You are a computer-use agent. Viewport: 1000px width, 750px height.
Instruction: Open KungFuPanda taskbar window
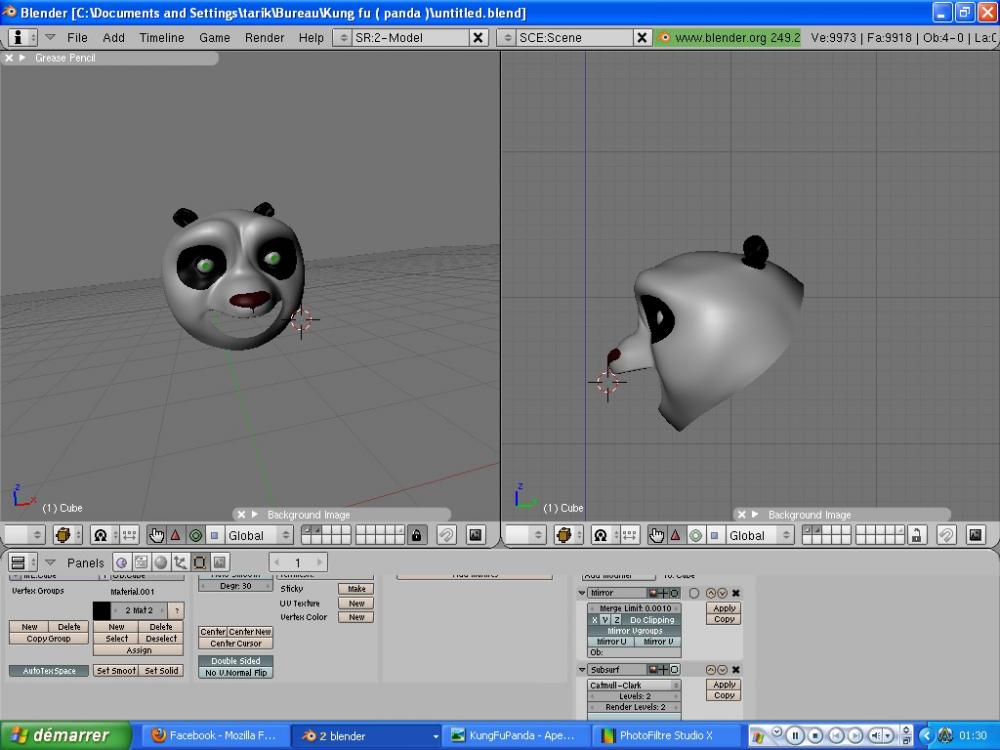pyautogui.click(x=515, y=735)
